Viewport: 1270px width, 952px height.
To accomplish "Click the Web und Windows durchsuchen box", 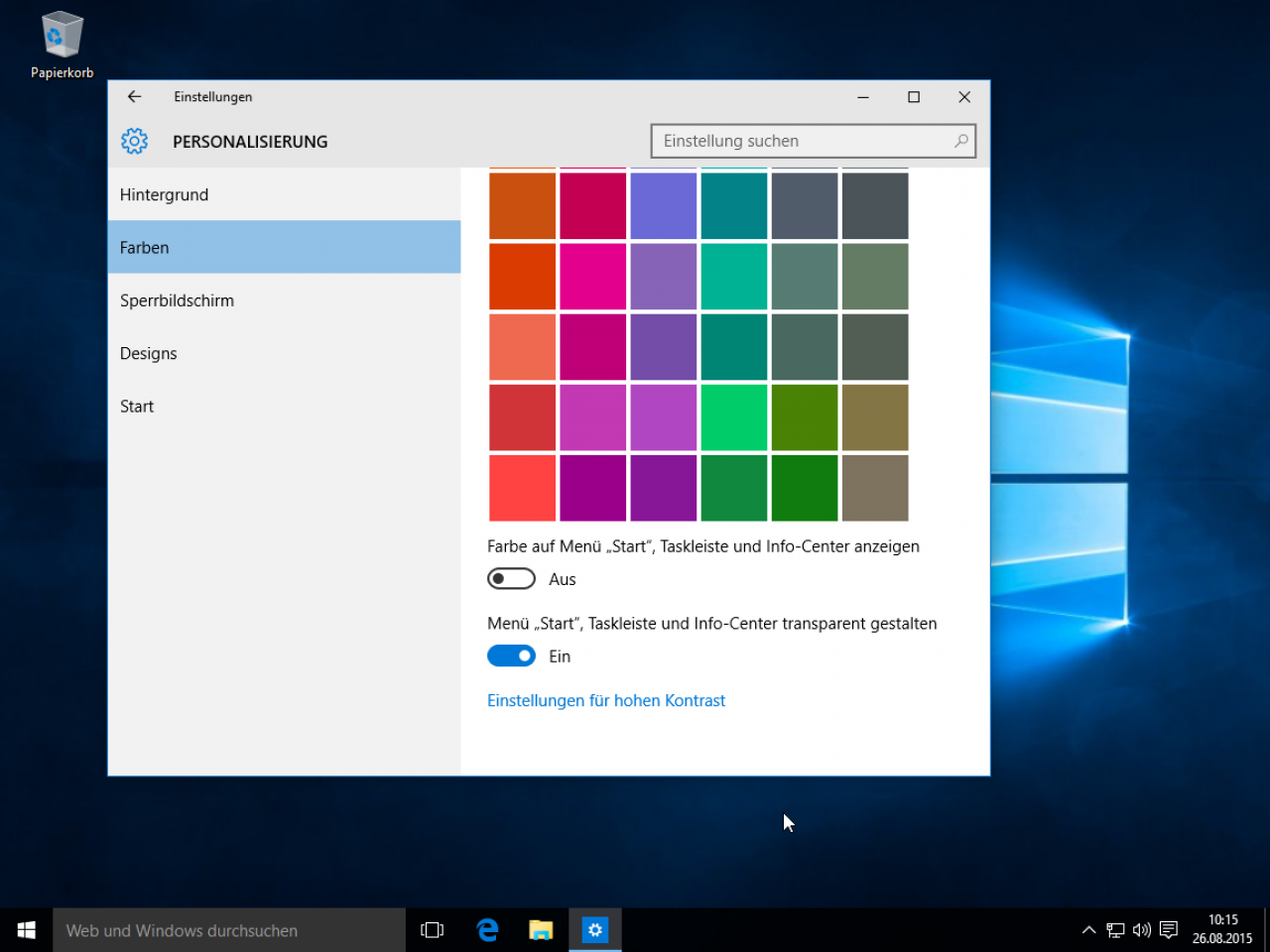I will pyautogui.click(x=229, y=930).
